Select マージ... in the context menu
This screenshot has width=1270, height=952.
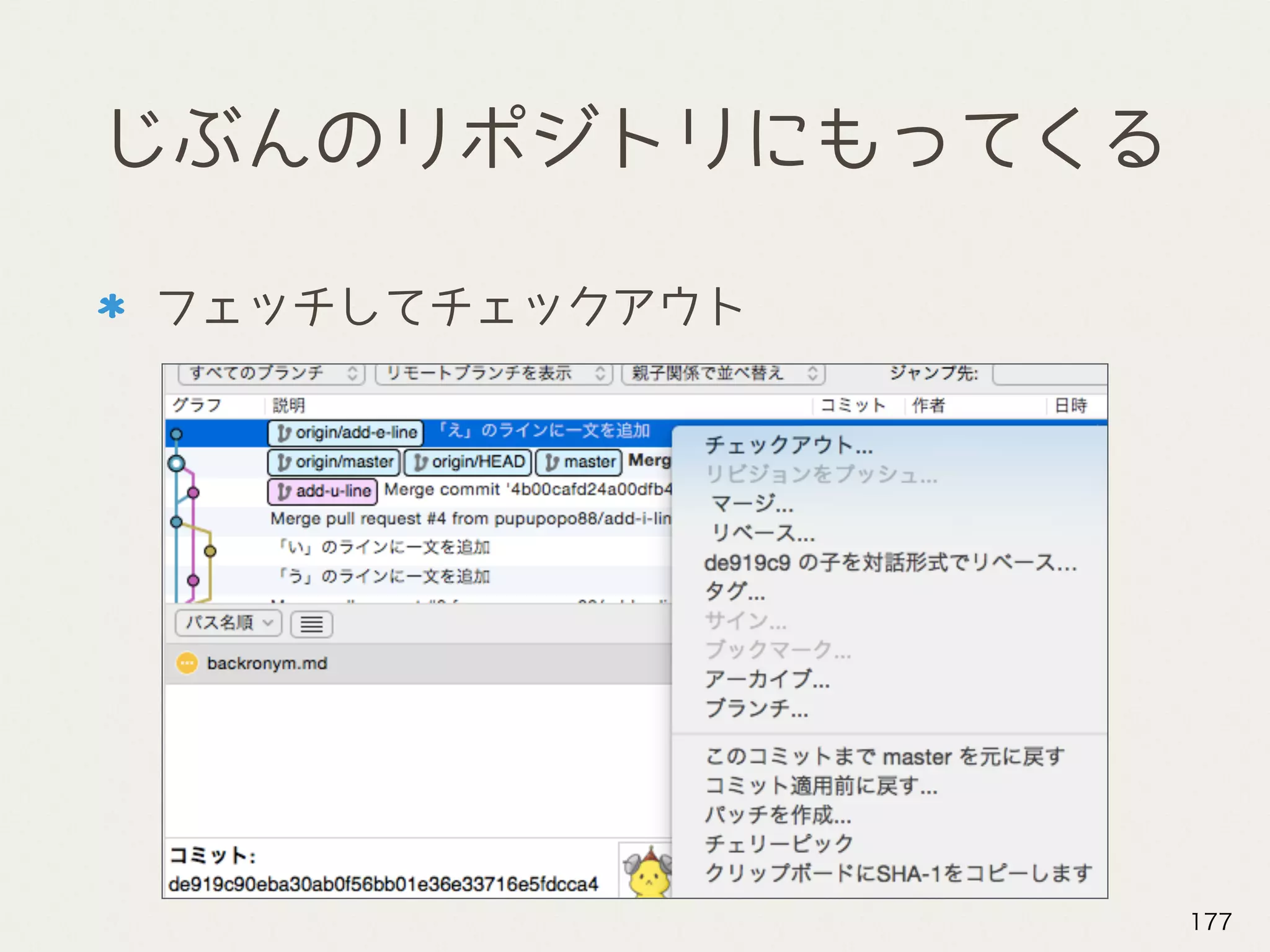tap(752, 503)
